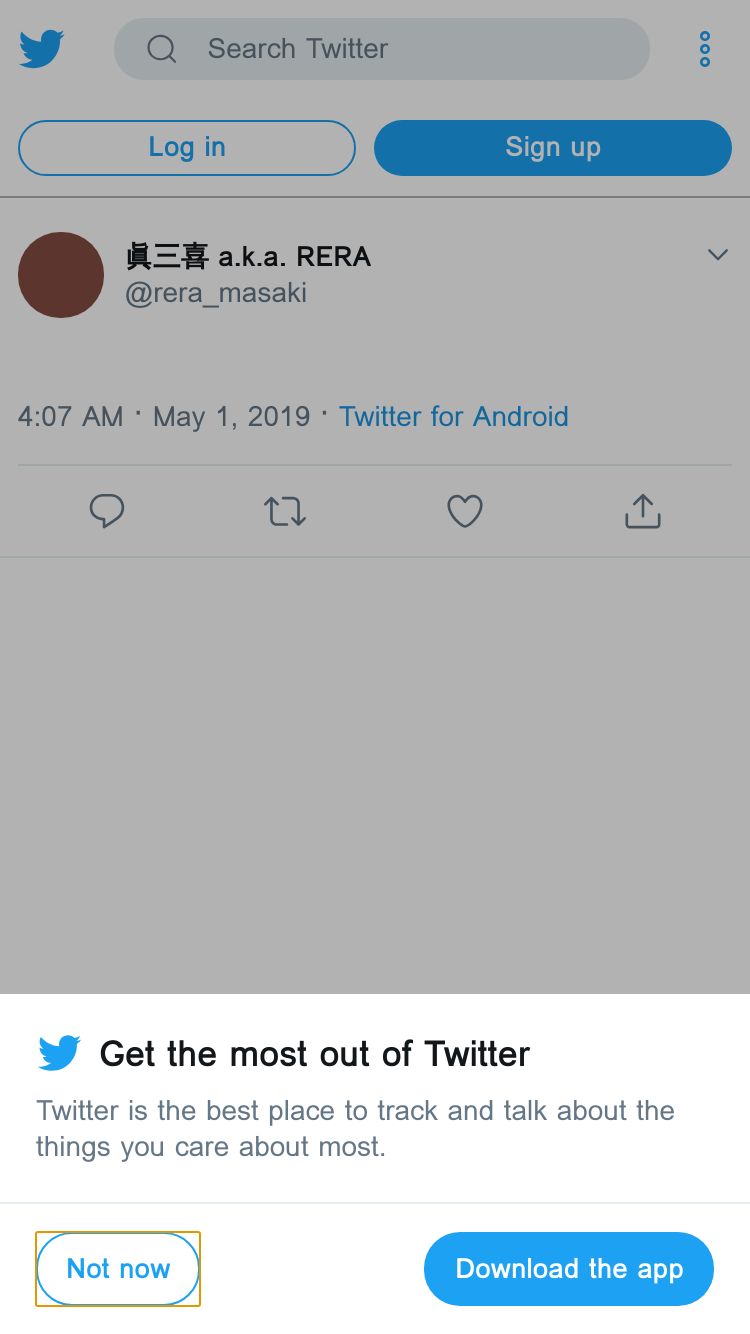Tap Download the app button
This screenshot has width=750, height=1334.
[568, 1268]
